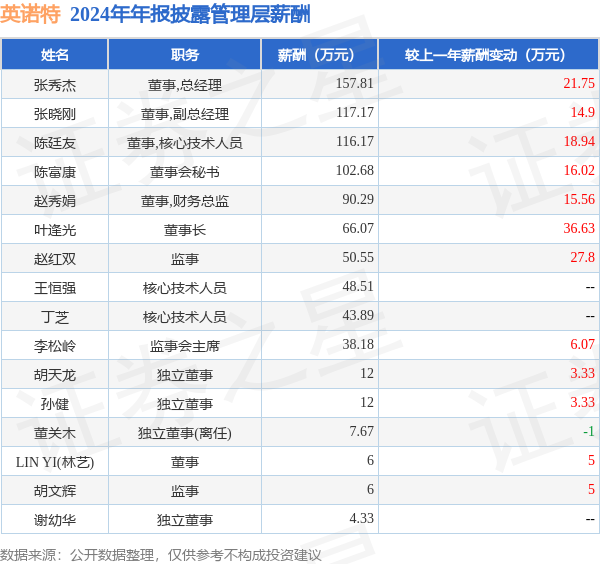
Task: Click the position cell 董事,财务总监
Action: (x=185, y=200)
